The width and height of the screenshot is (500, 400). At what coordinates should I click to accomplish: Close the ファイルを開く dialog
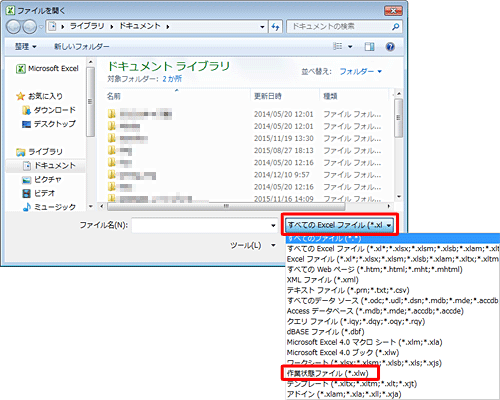coord(393,11)
